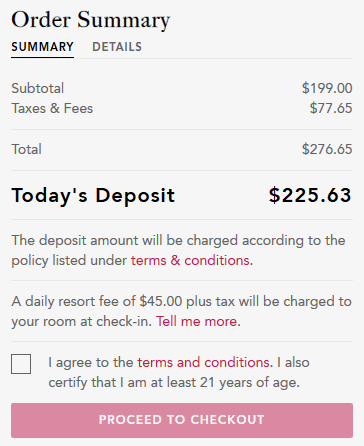The height and width of the screenshot is (446, 364).
Task: Open terms and conditions link beside checkbox
Action: (x=205, y=362)
